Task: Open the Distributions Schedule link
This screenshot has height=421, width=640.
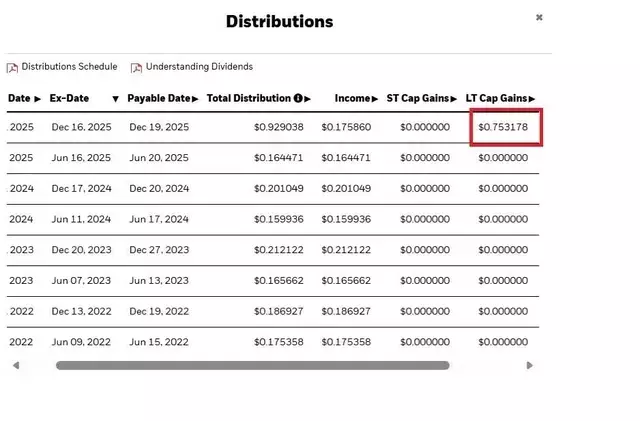Action: (69, 67)
